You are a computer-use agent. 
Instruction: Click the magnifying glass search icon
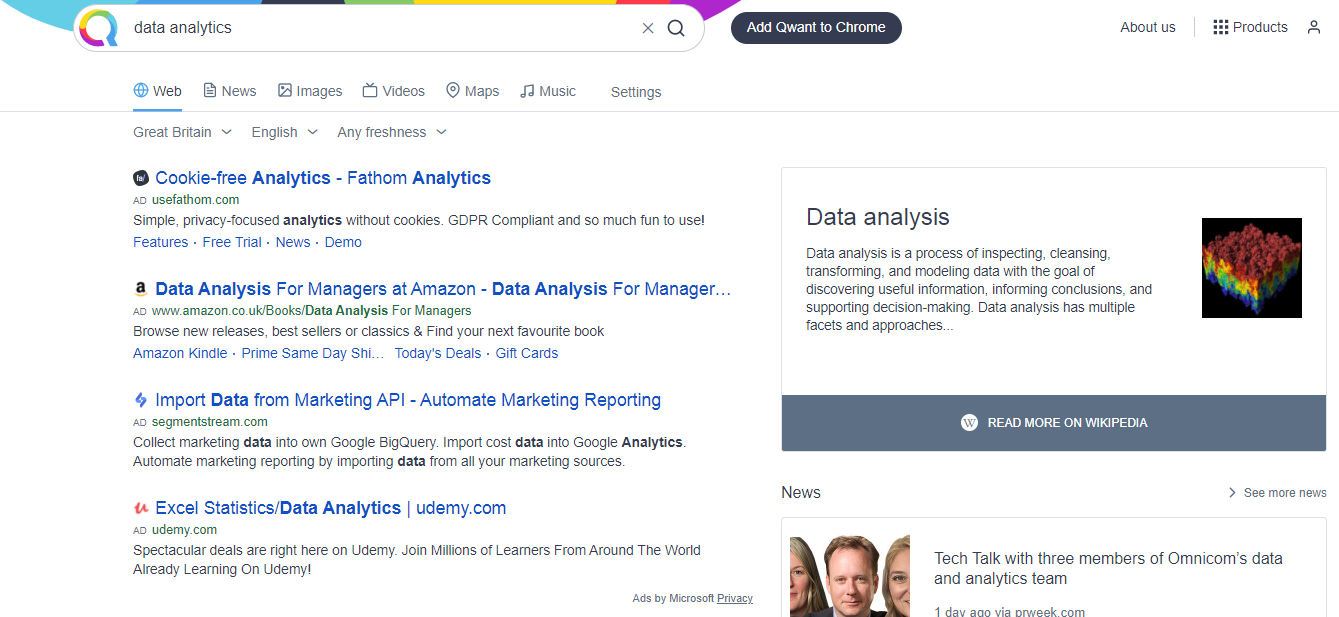[676, 28]
